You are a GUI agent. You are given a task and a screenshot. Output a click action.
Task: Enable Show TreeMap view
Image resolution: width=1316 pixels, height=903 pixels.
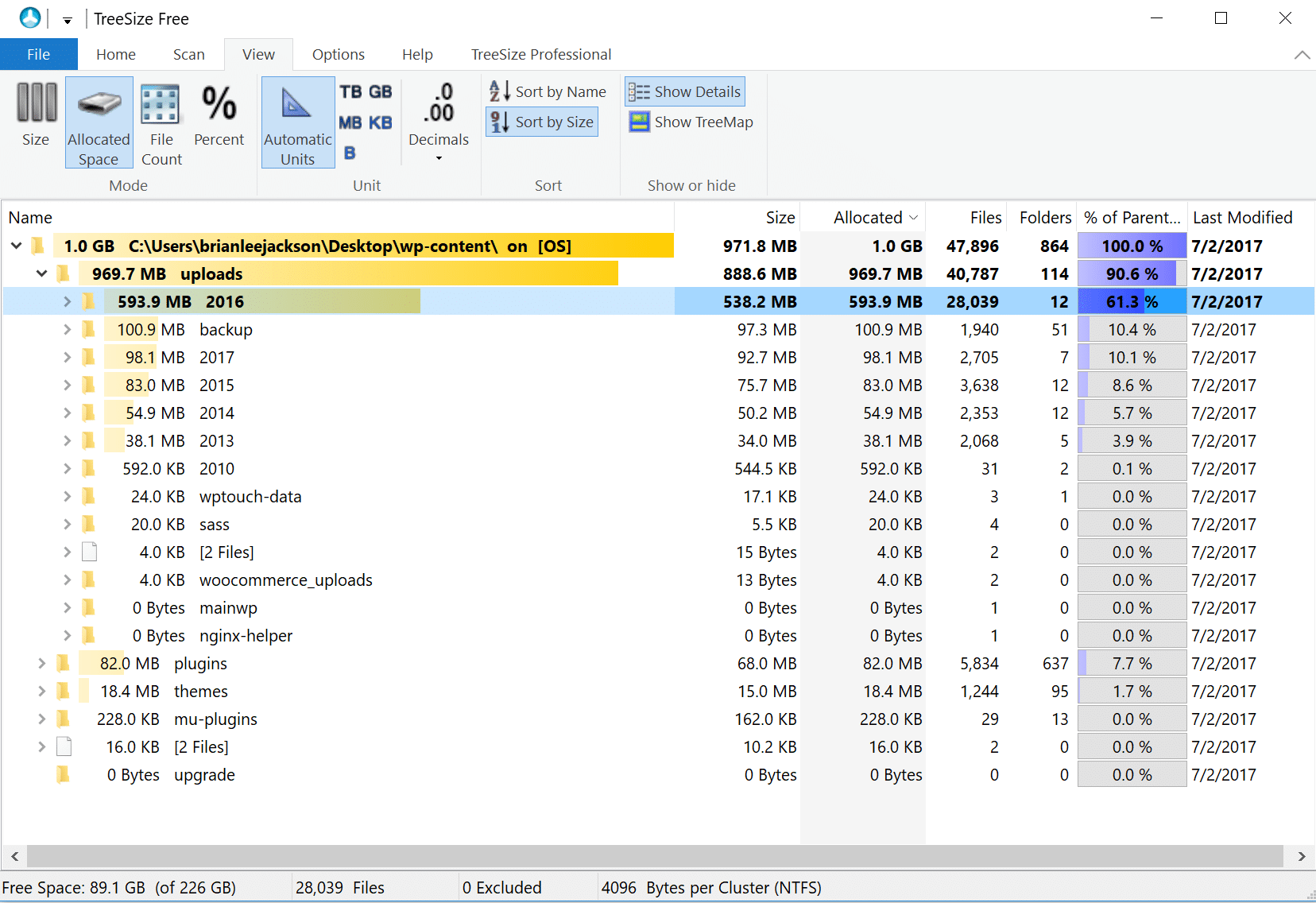tap(689, 122)
